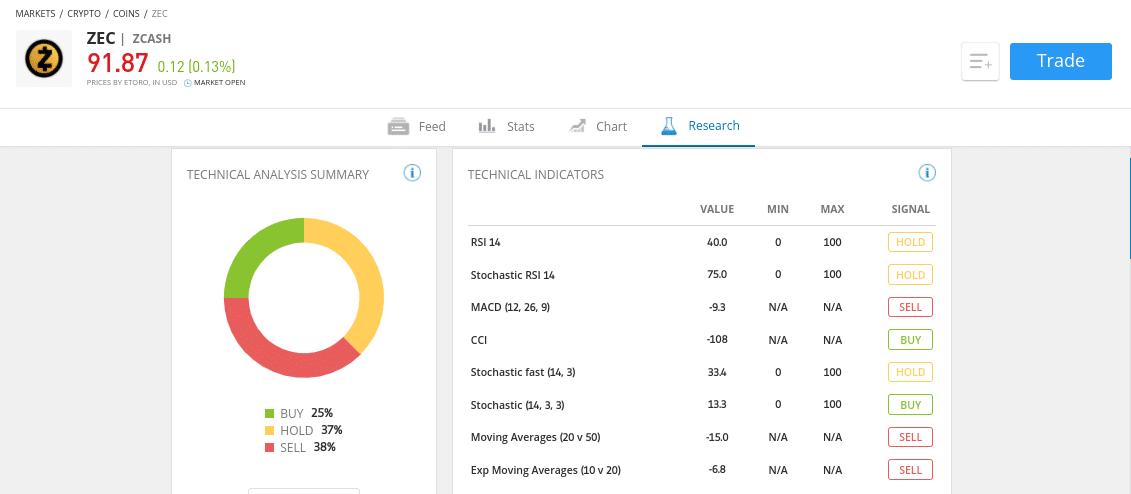The width and height of the screenshot is (1131, 494).
Task: Click the red SELL legend swatch
Action: pyautogui.click(x=270, y=448)
